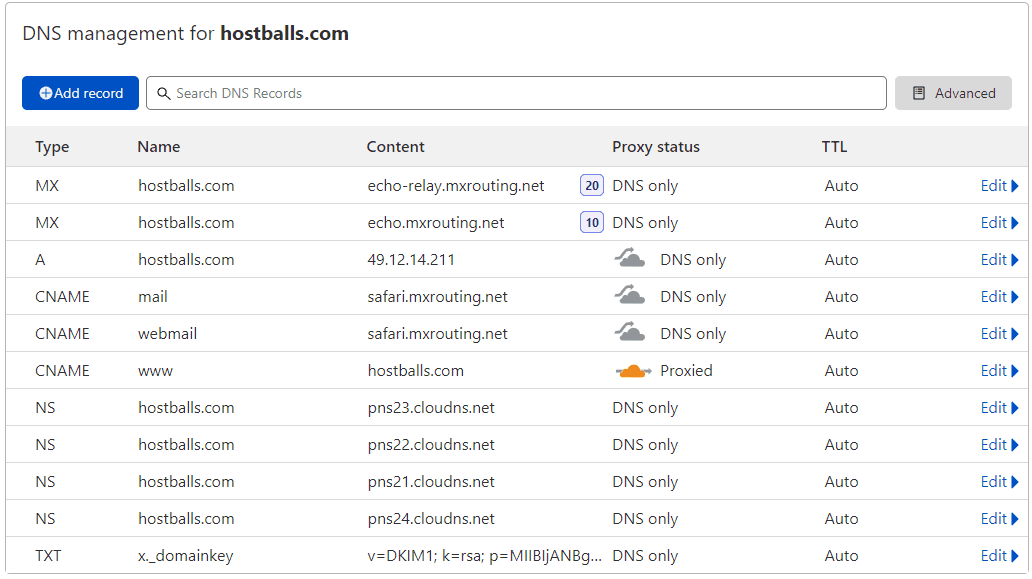Click the Advanced document icon

point(917,93)
